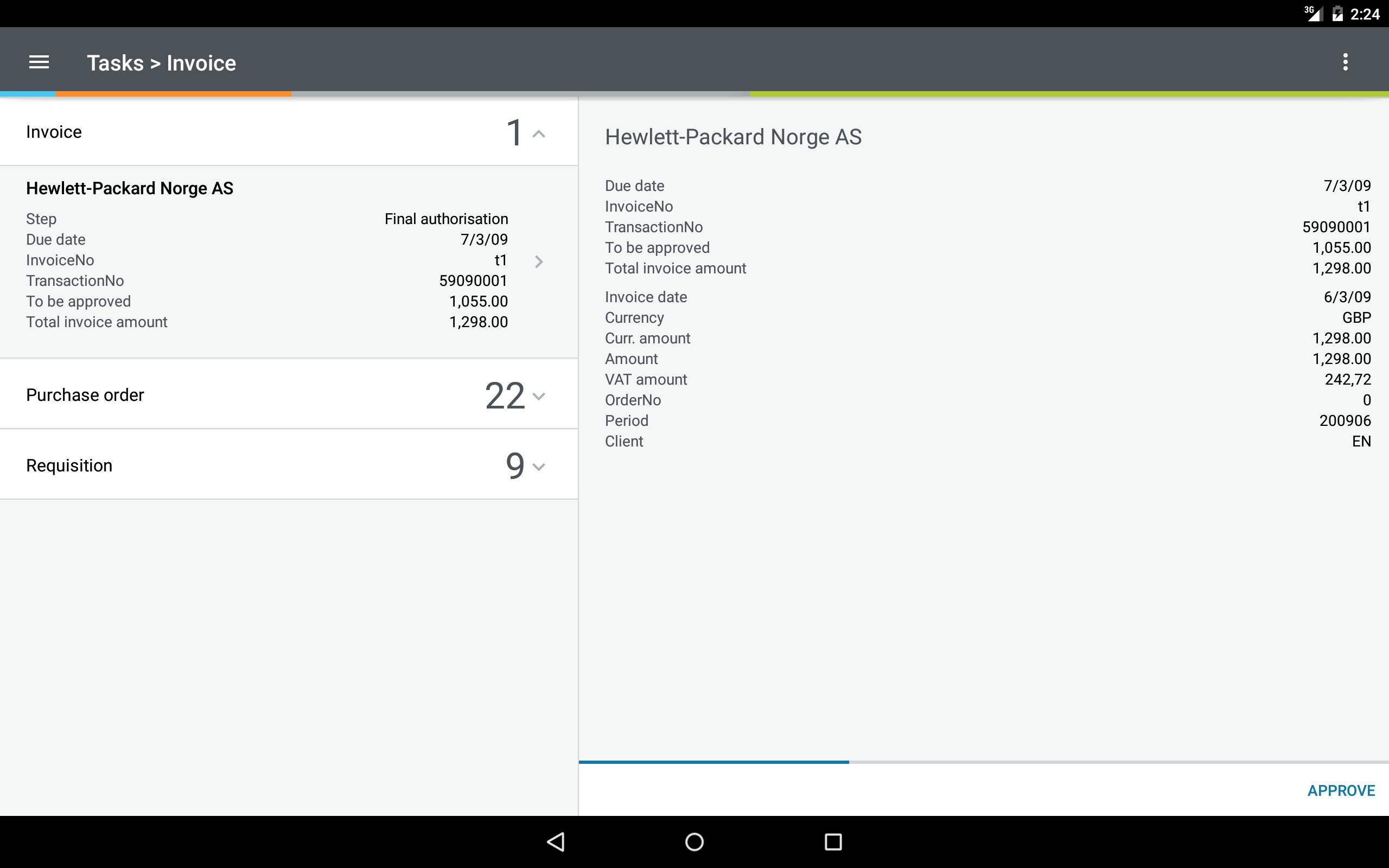This screenshot has height=868, width=1389.
Task: Click the home circle navigation button
Action: coord(694,840)
